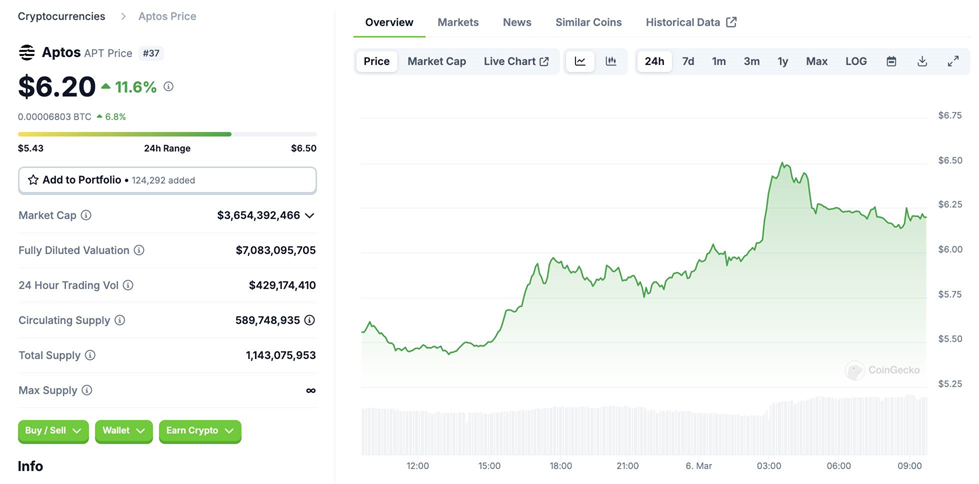Screen dimensions: 979x484
Task: Select the 24h time range
Action: coord(654,61)
